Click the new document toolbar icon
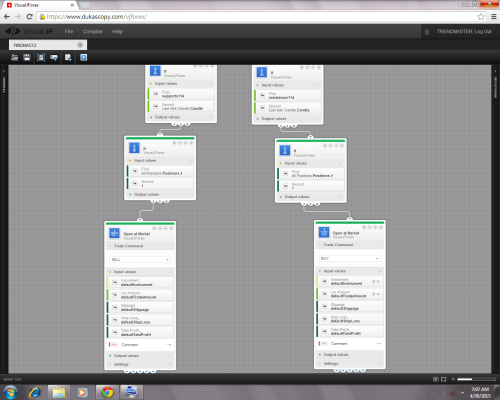Viewport: 500px width, 400px height. point(68,58)
